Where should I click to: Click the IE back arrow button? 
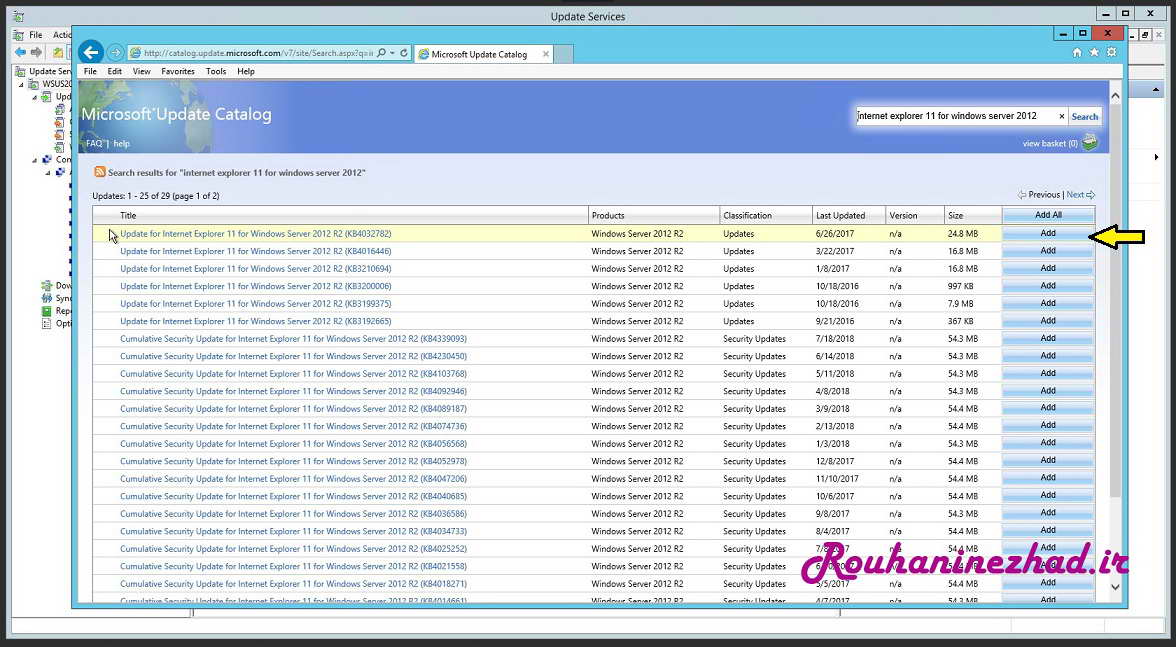[91, 52]
